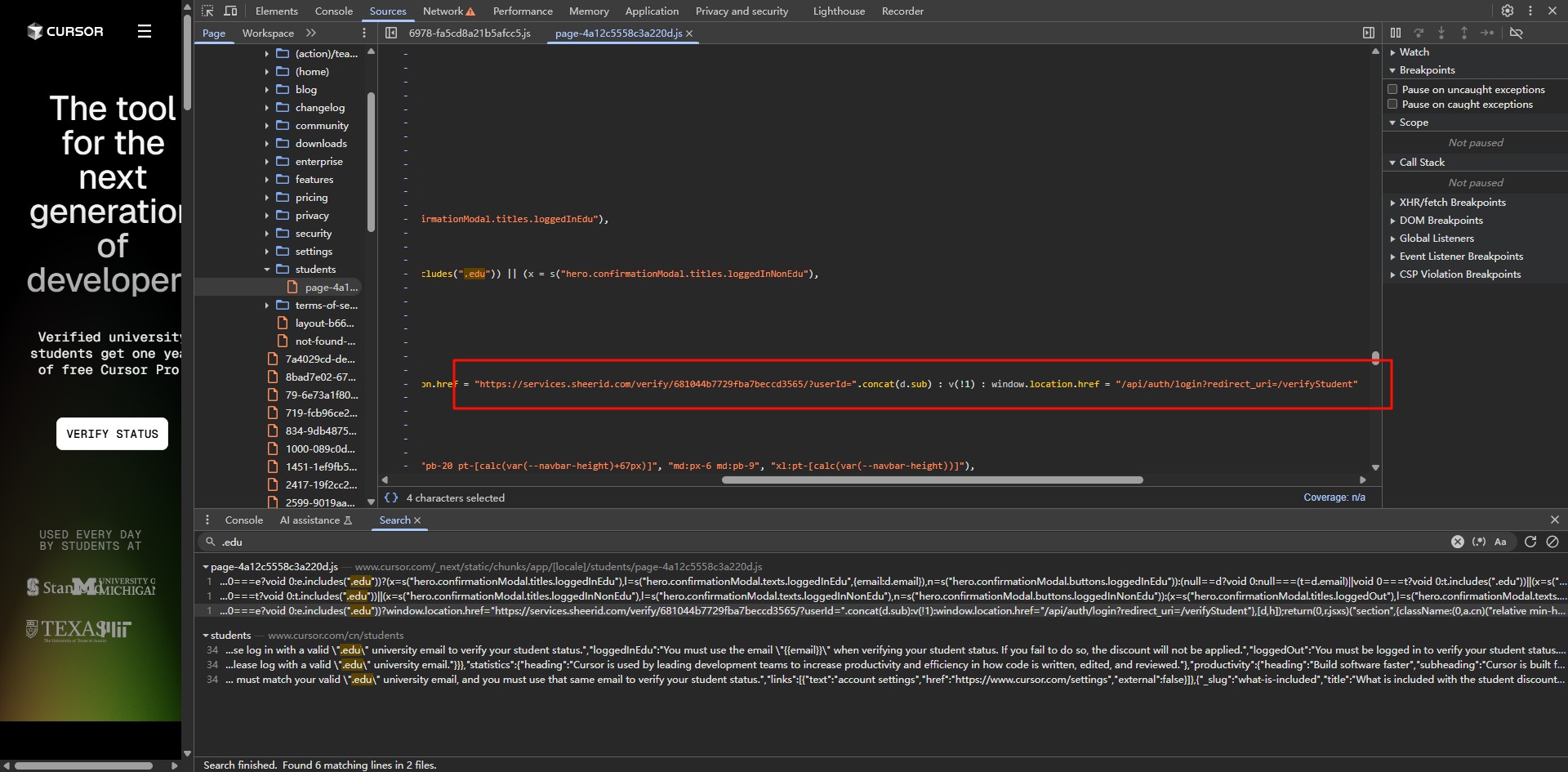Click the deactivate breakpoints icon

(1516, 33)
